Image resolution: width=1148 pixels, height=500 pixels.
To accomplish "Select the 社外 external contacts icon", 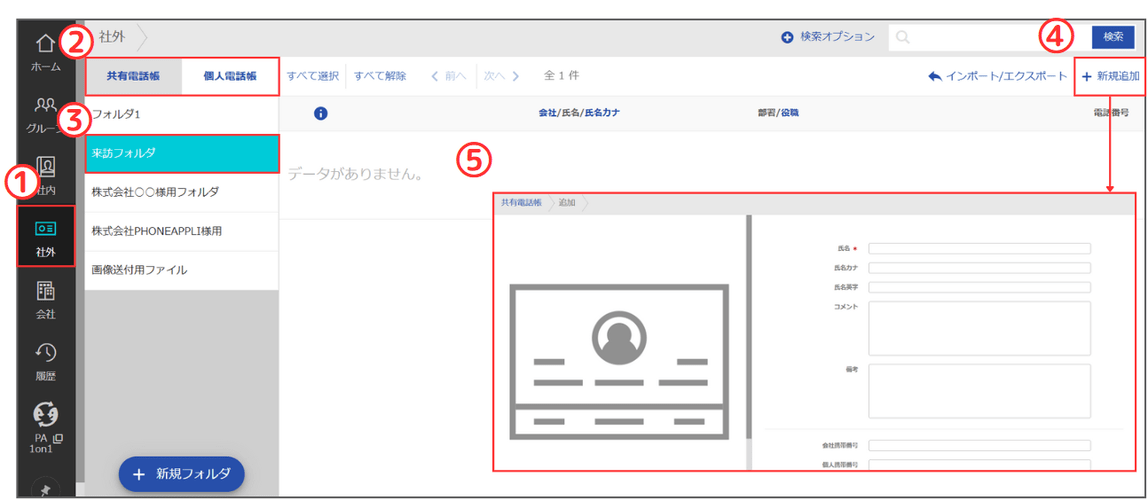I will pos(45,229).
